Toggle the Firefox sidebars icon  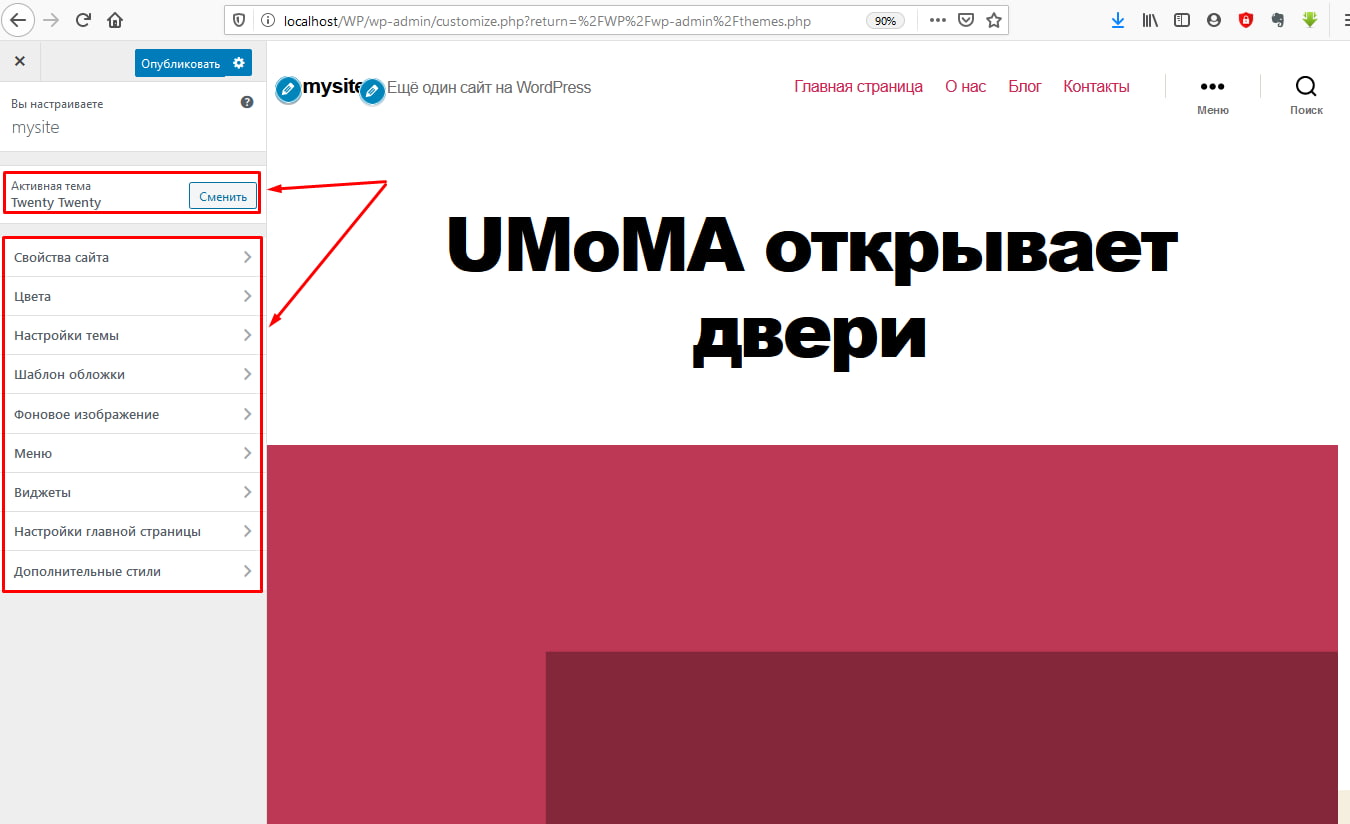point(1182,20)
